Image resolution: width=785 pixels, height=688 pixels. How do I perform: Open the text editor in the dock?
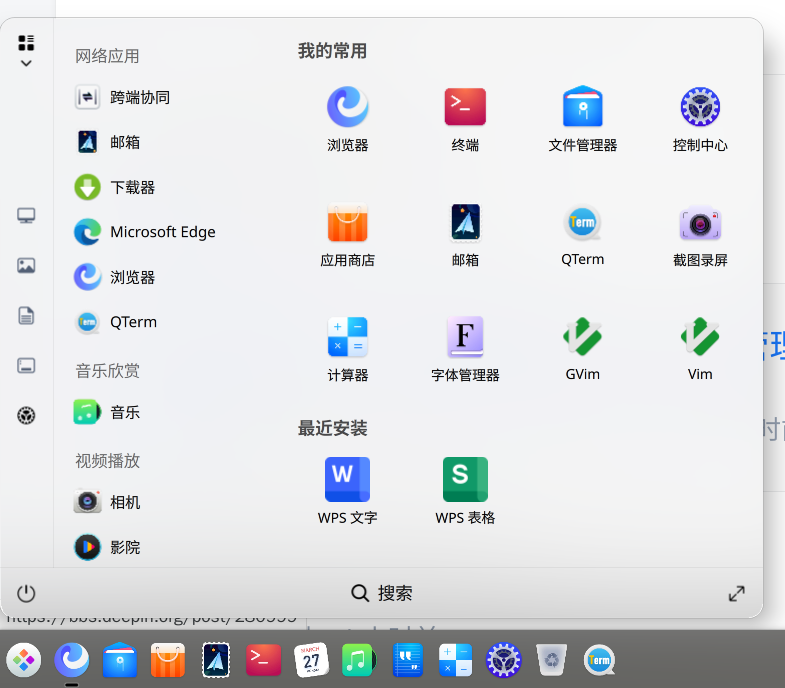click(408, 660)
